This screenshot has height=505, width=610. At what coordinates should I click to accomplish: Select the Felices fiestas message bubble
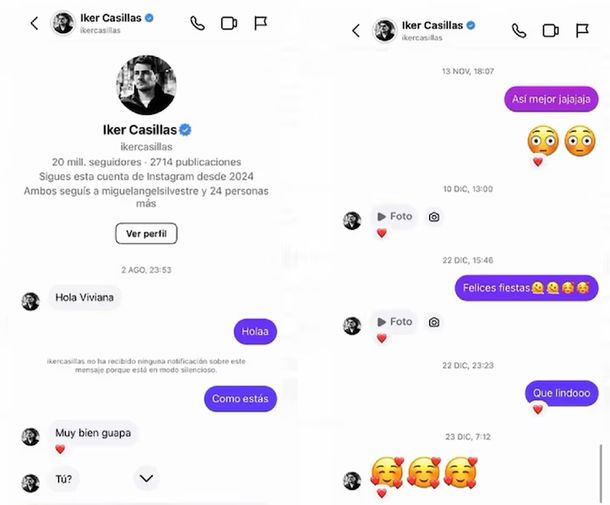(x=526, y=288)
